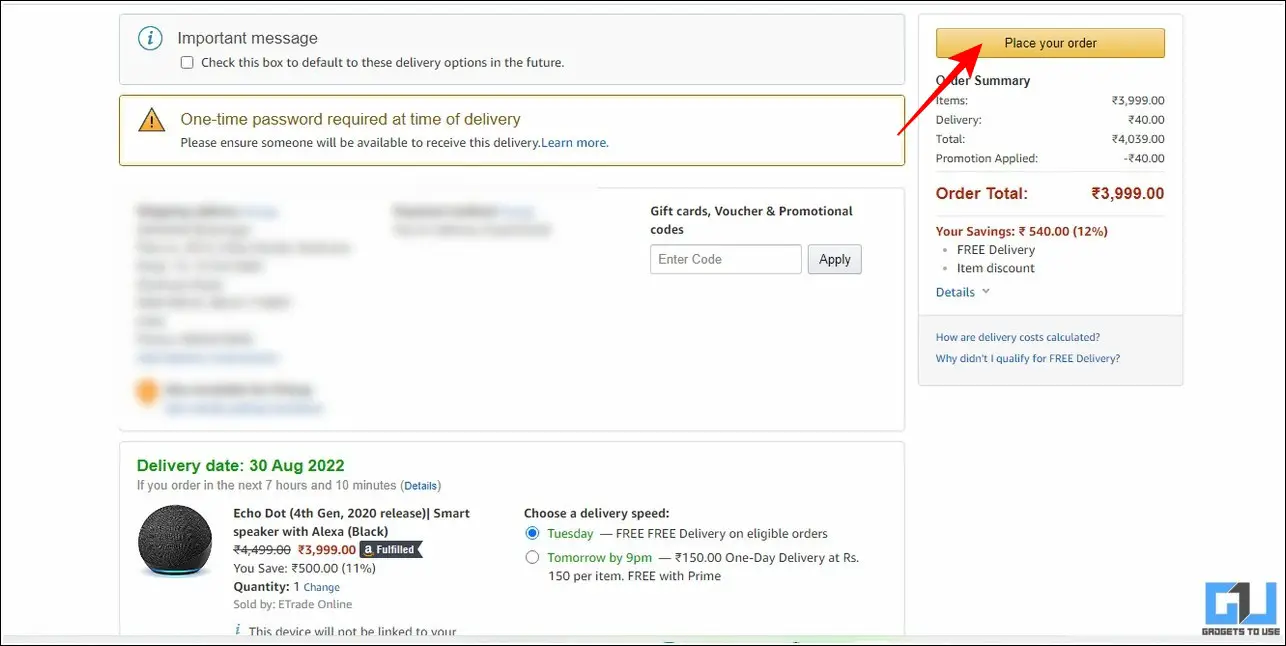Click the Enter Code input field

tap(726, 259)
